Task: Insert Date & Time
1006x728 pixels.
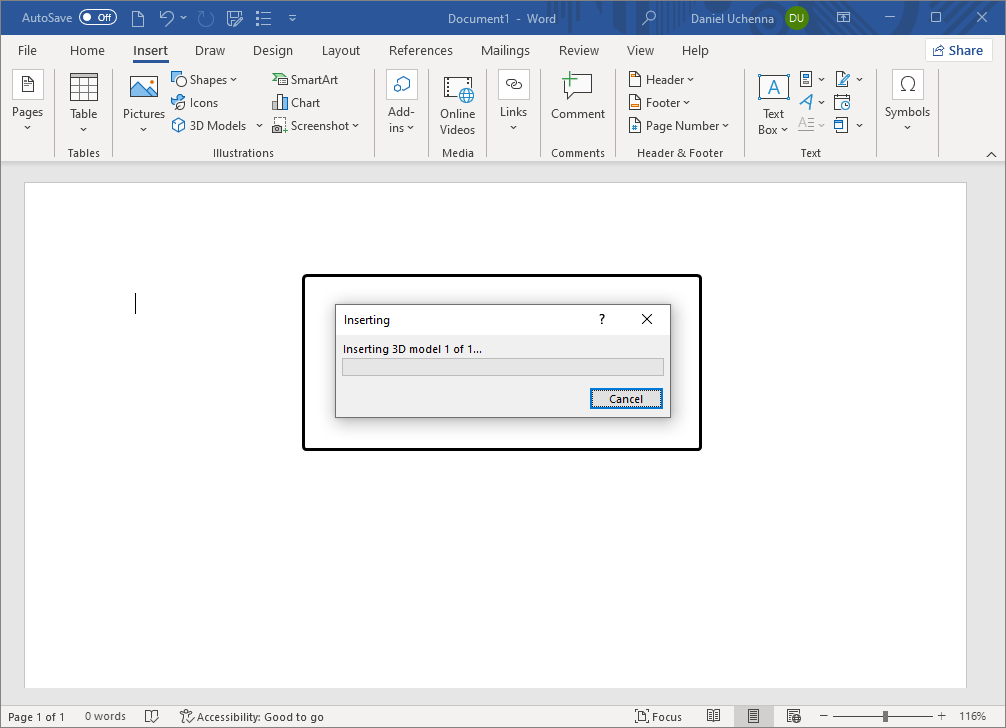Action: pyautogui.click(x=843, y=102)
